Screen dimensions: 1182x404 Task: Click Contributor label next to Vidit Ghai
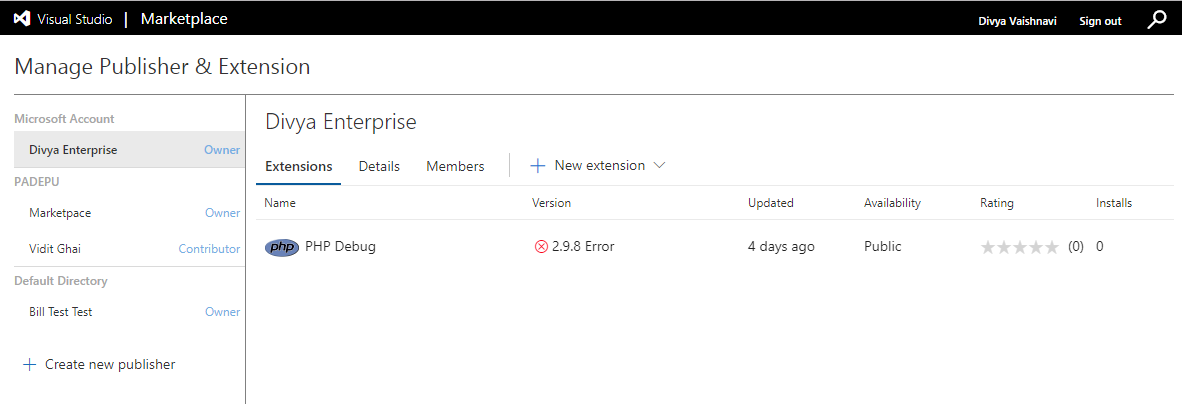(210, 249)
